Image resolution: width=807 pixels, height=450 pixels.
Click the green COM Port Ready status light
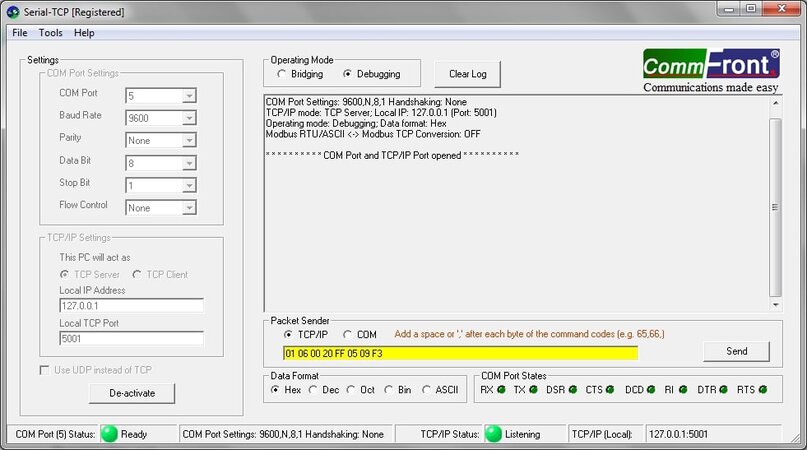click(x=109, y=434)
